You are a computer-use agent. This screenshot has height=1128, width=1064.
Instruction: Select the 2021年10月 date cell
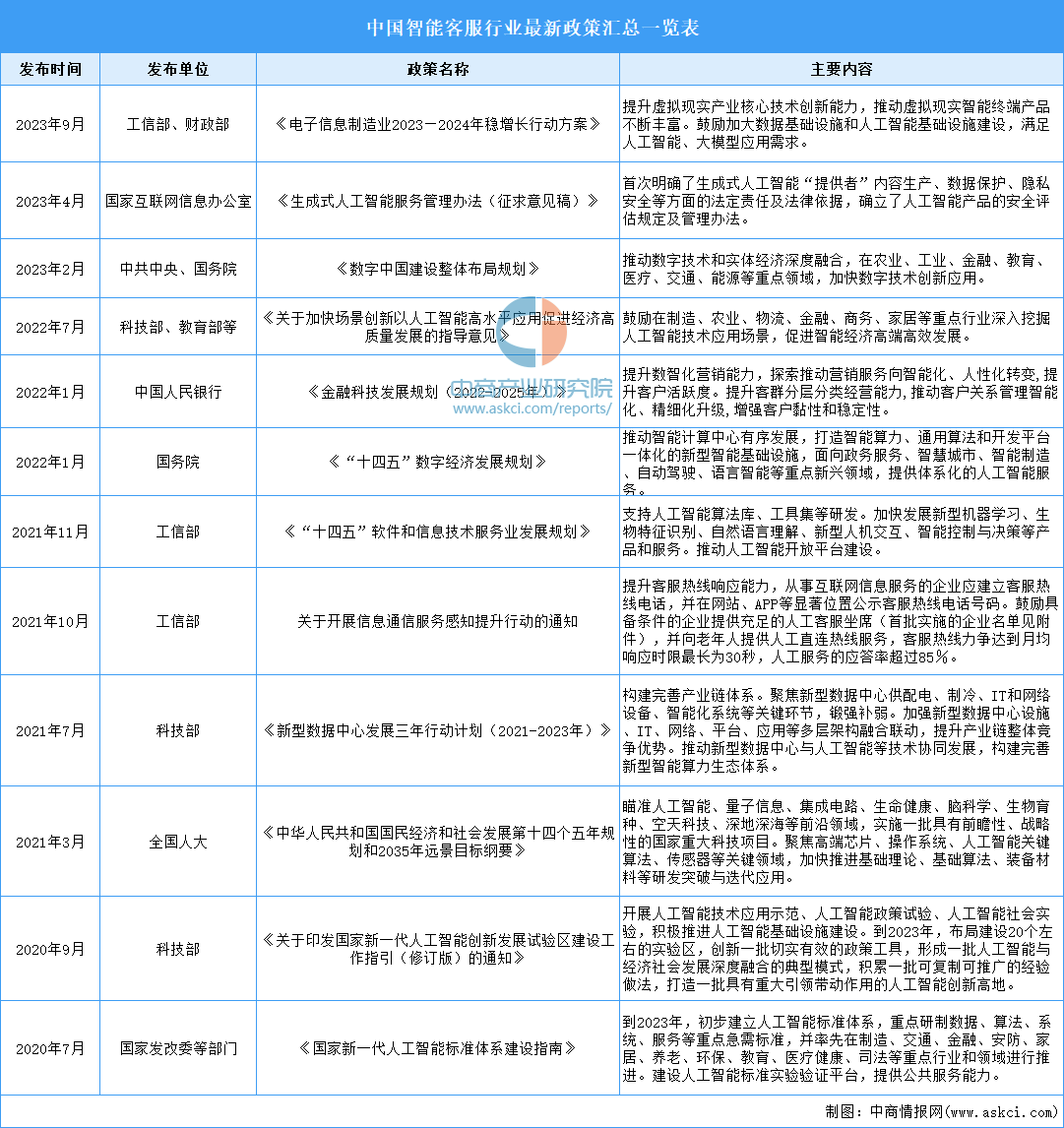tap(50, 621)
